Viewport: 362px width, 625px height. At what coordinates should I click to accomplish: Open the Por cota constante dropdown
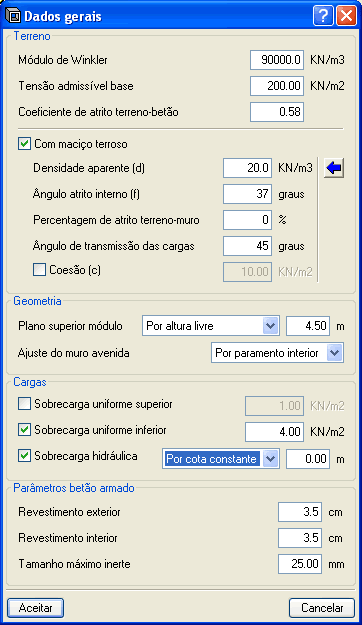pyautogui.click(x=221, y=459)
